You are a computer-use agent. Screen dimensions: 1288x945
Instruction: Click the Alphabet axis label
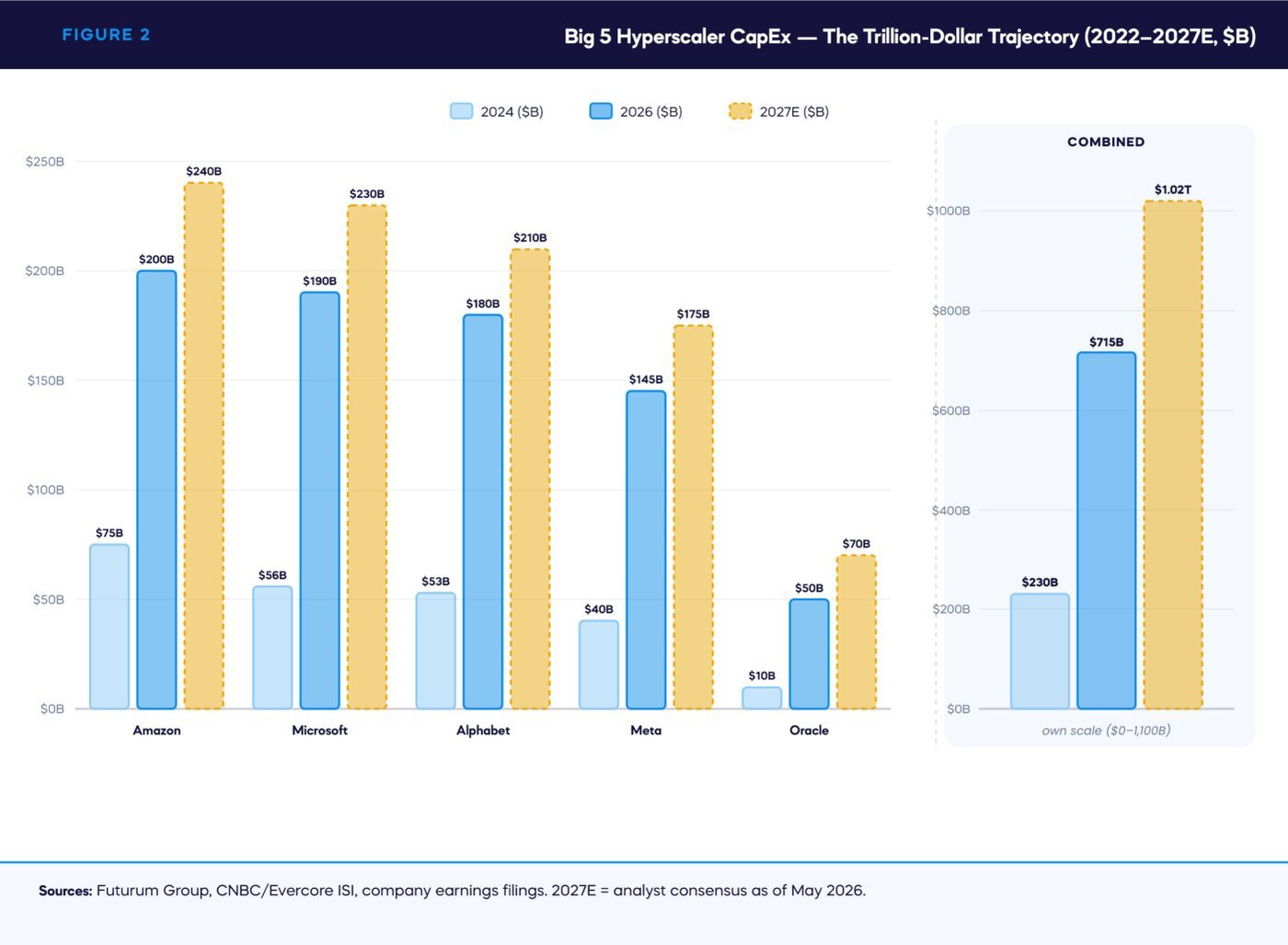click(x=483, y=731)
